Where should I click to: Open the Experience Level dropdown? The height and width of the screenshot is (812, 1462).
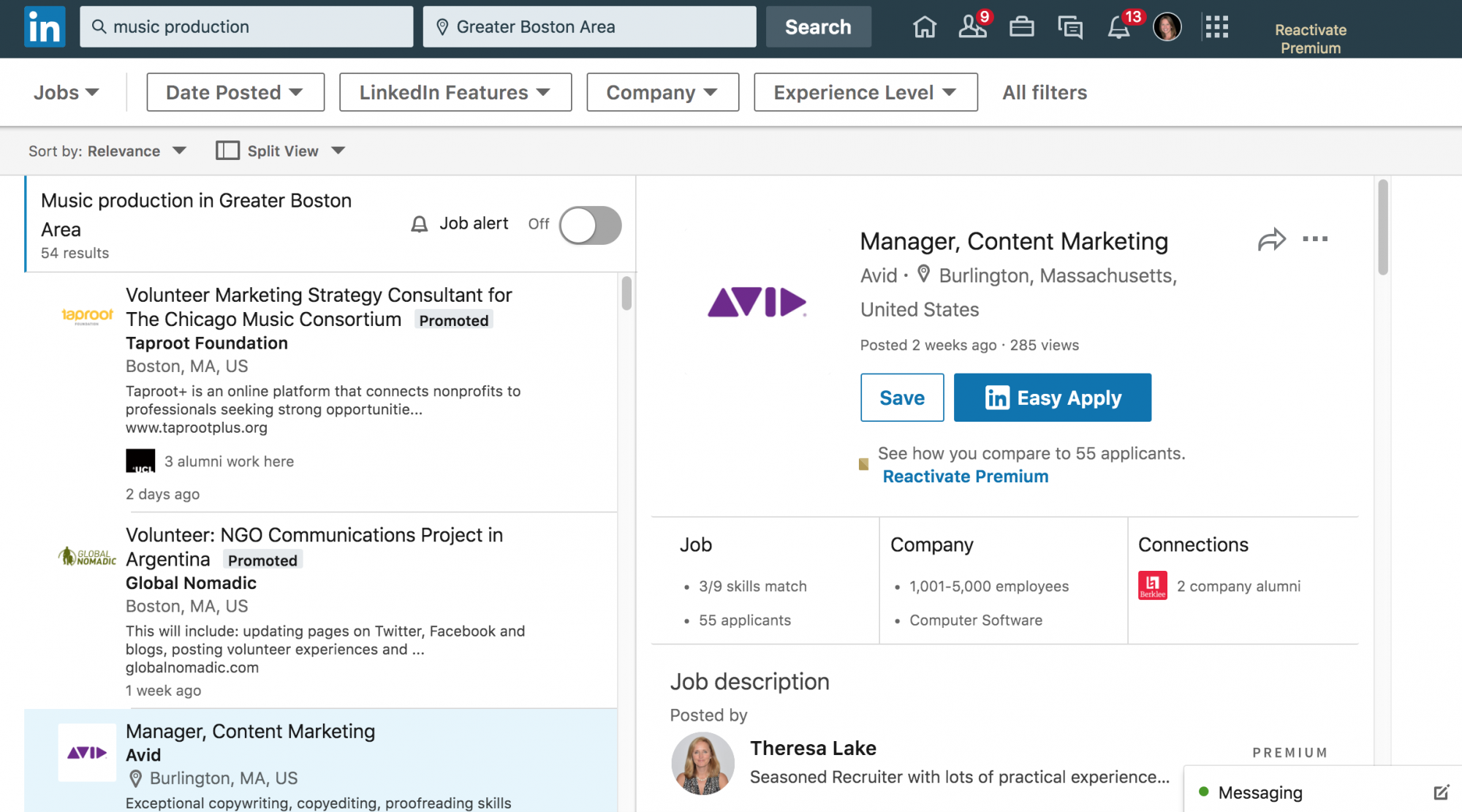pyautogui.click(x=866, y=92)
